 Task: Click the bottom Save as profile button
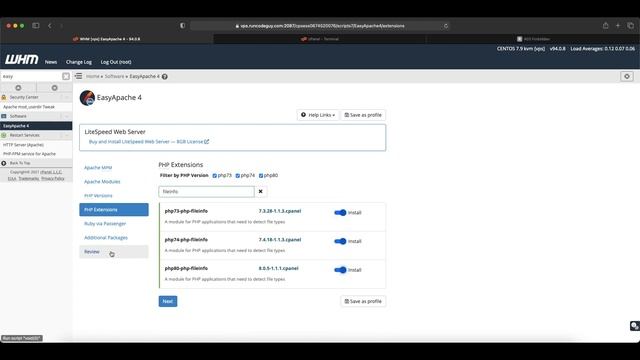[x=363, y=301]
